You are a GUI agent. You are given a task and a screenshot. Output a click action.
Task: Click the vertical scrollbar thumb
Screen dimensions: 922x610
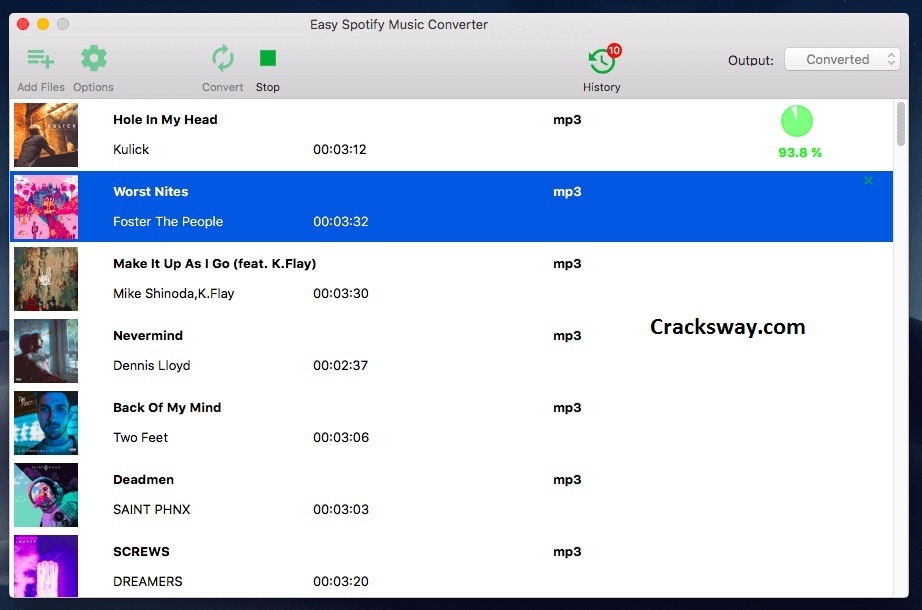pos(901,124)
